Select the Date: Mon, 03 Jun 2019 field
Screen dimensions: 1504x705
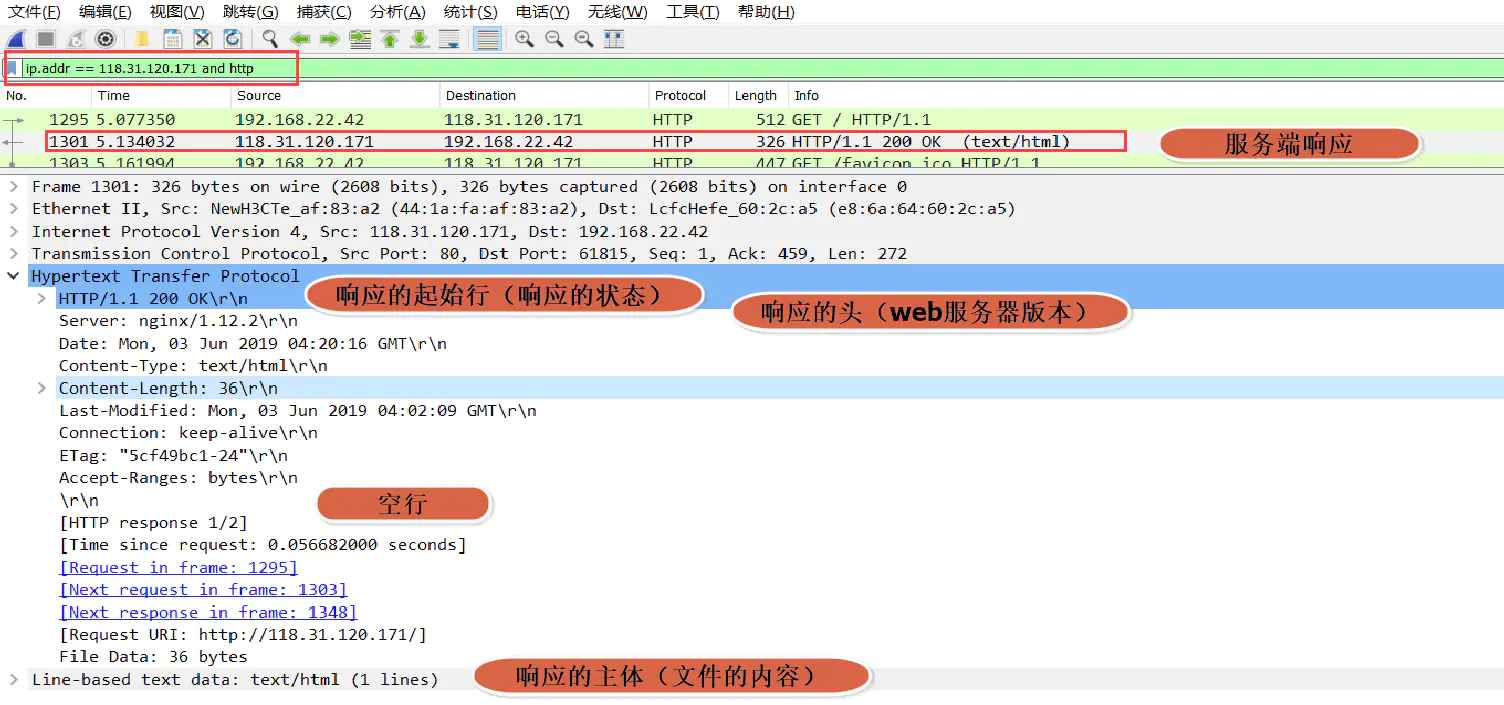click(x=252, y=343)
